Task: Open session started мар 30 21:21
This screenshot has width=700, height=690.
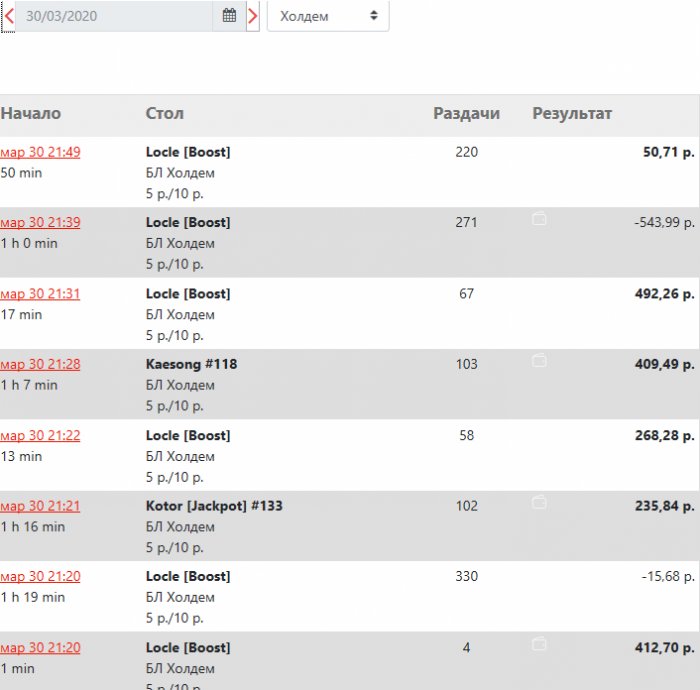Action: click(x=40, y=506)
